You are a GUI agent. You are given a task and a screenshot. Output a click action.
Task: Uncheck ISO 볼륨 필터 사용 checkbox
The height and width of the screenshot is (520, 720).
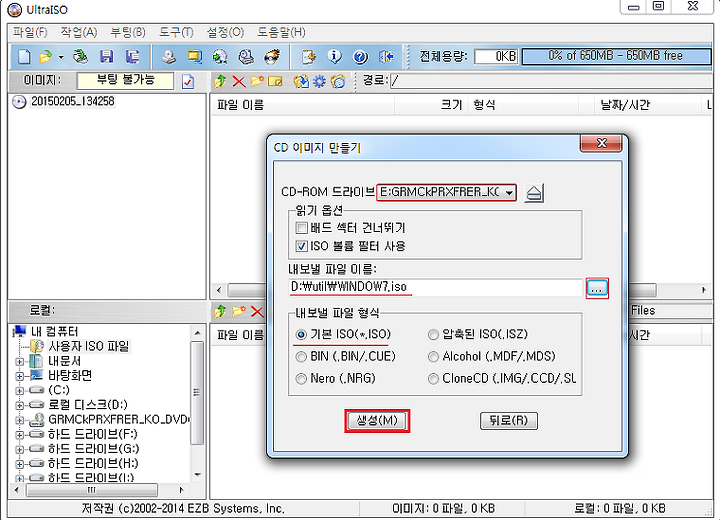tap(302, 246)
